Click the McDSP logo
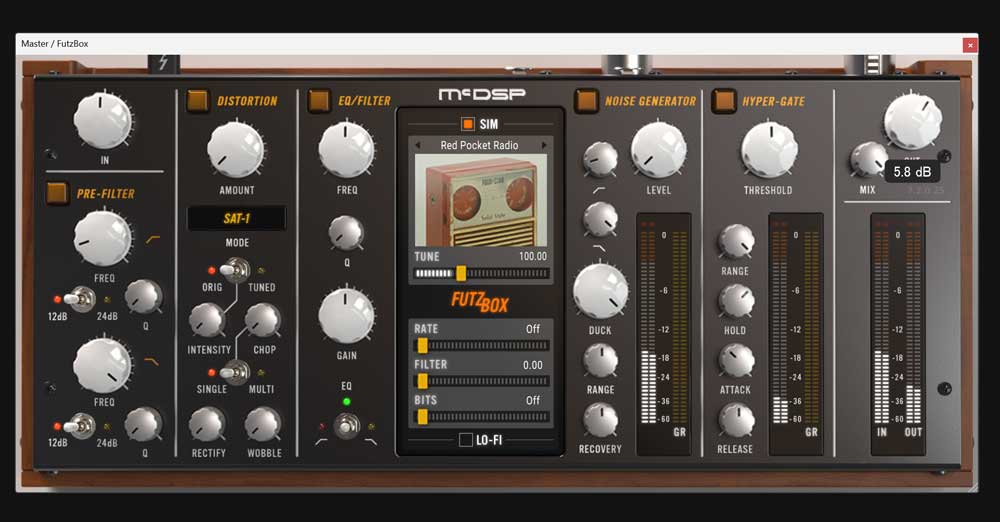 tap(479, 95)
